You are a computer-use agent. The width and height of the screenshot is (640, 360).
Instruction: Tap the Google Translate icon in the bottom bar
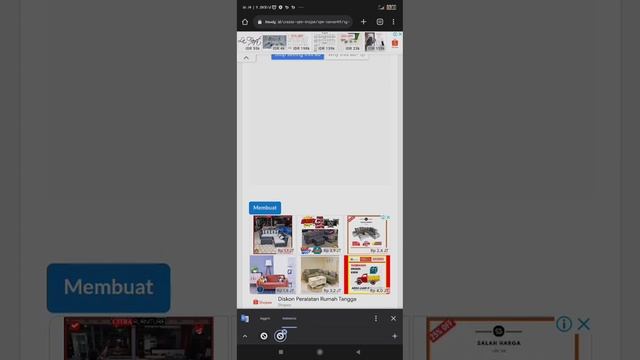point(245,318)
